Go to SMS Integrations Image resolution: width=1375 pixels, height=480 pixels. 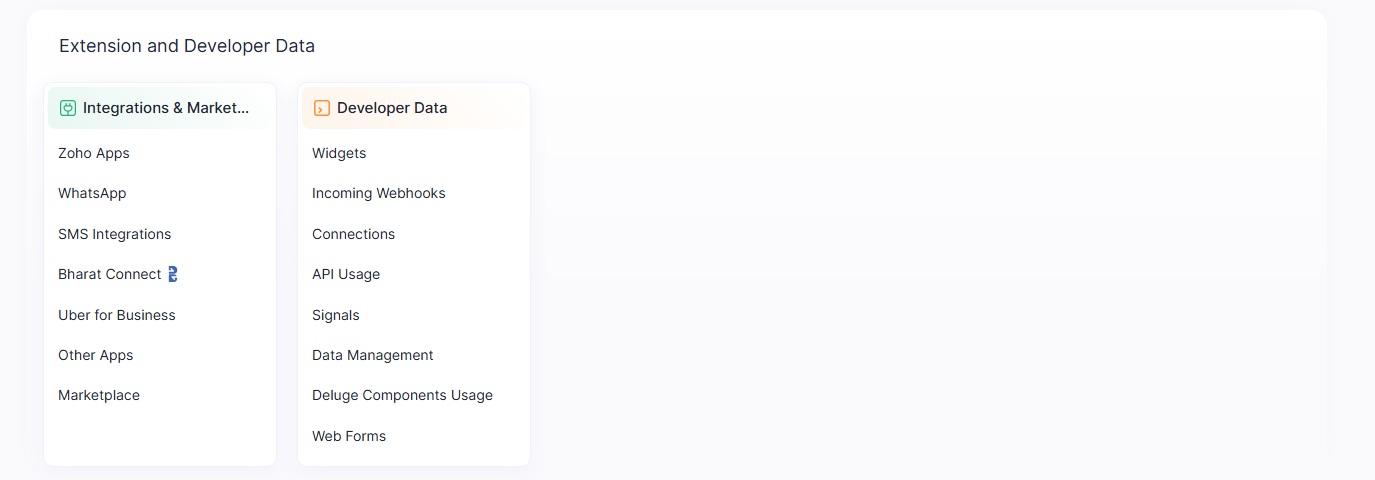[x=114, y=234]
